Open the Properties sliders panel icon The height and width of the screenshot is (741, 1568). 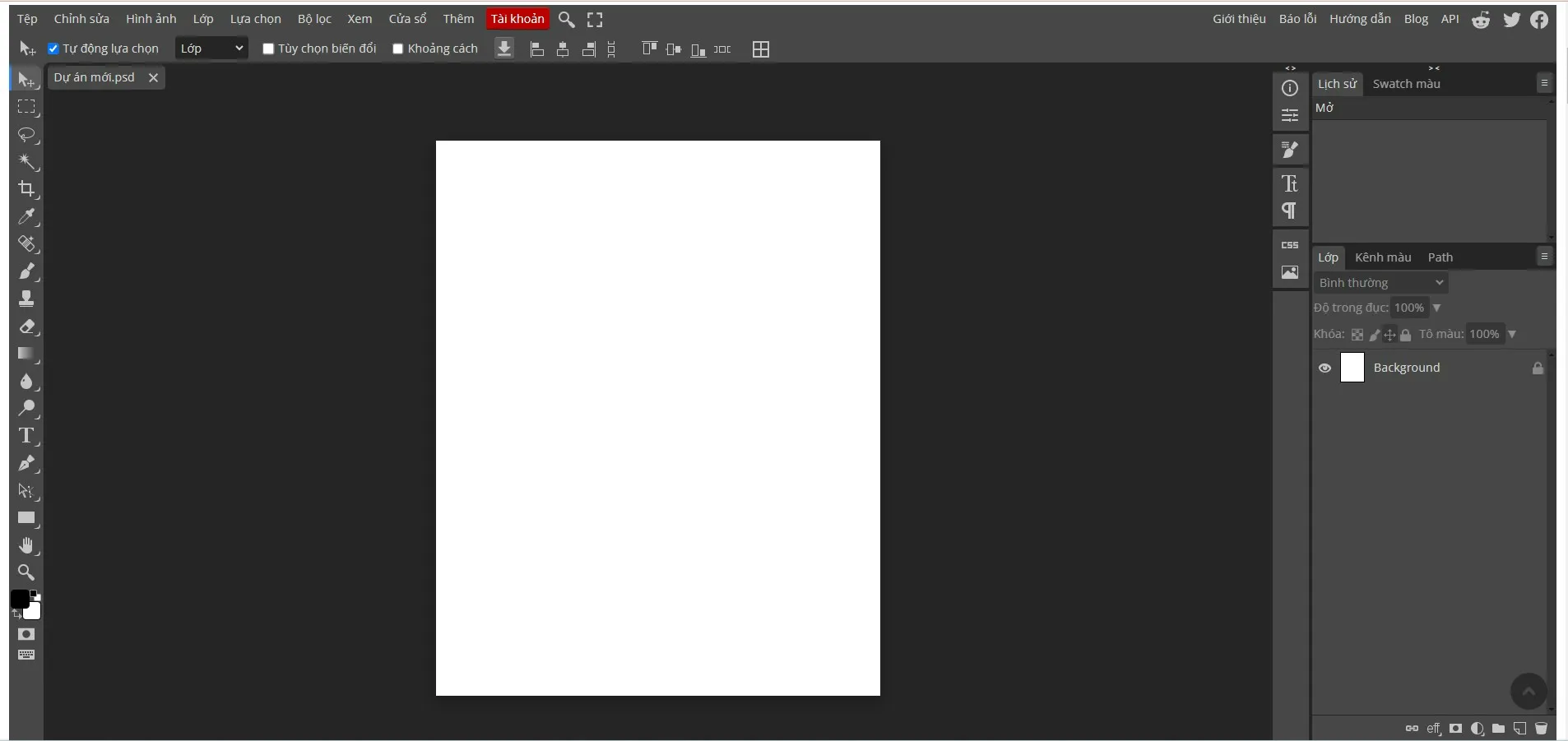pyautogui.click(x=1290, y=115)
